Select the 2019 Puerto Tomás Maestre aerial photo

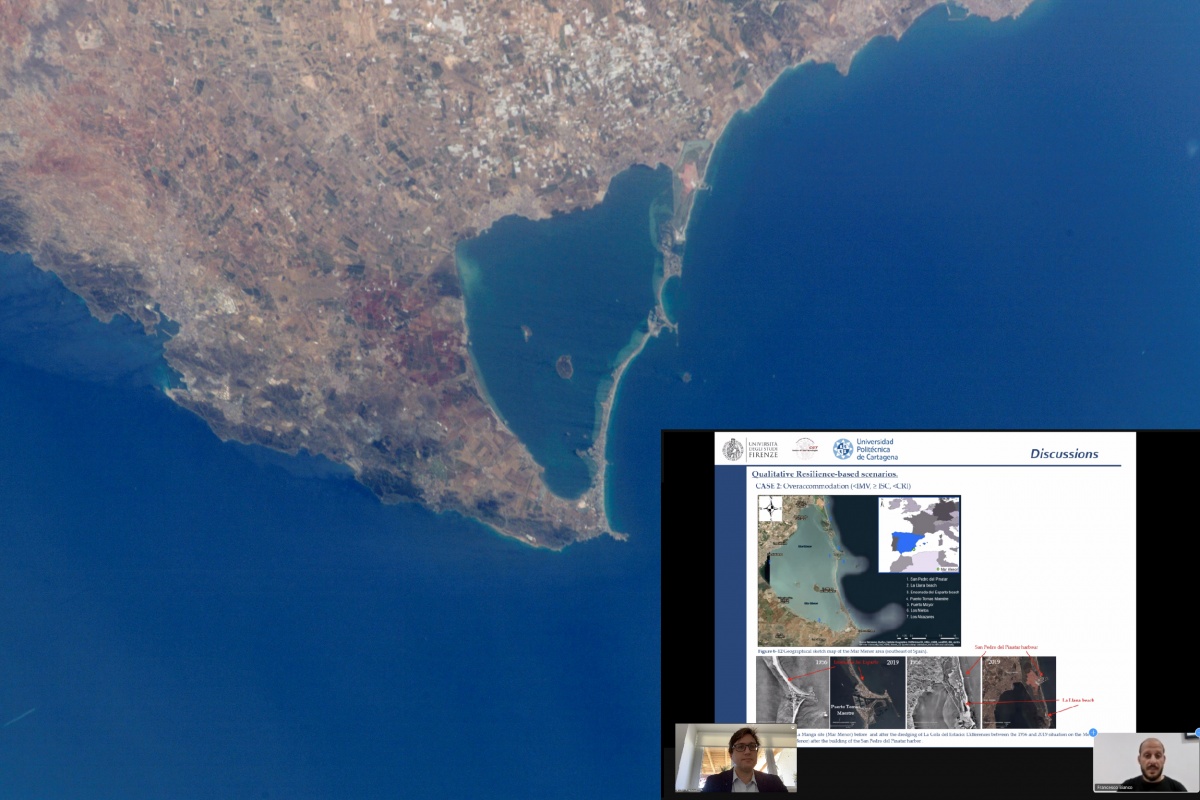(x=866, y=690)
